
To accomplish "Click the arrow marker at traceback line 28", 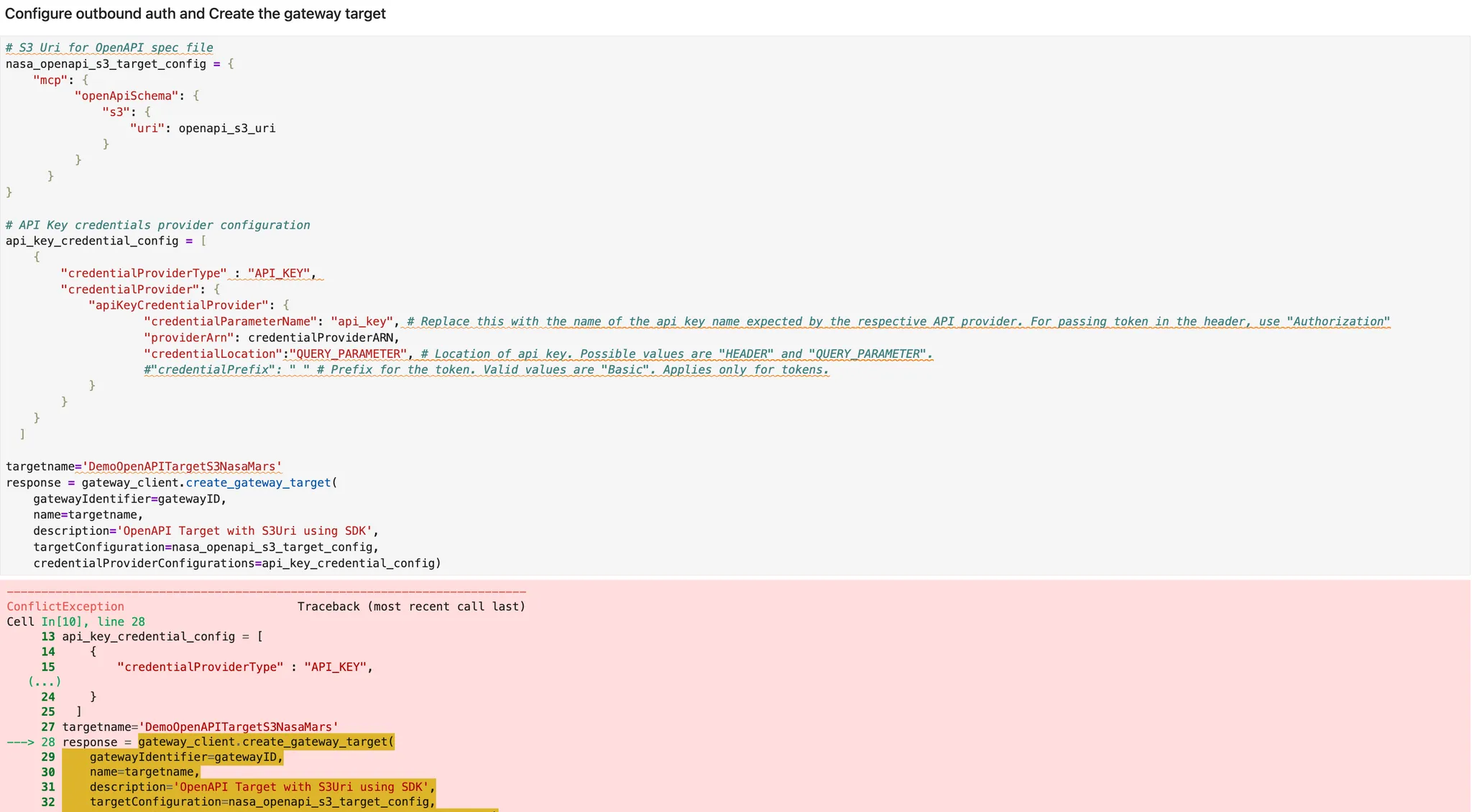I will 20,742.
